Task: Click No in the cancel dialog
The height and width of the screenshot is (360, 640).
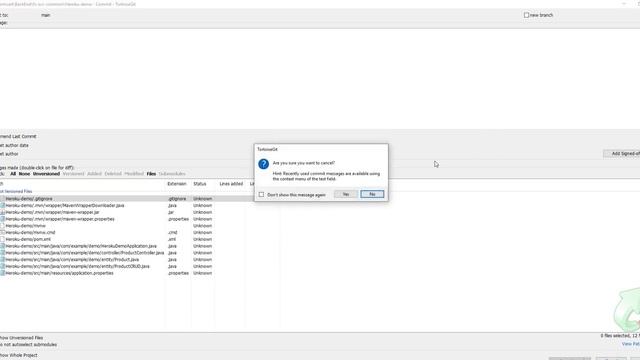Action: coord(372,194)
